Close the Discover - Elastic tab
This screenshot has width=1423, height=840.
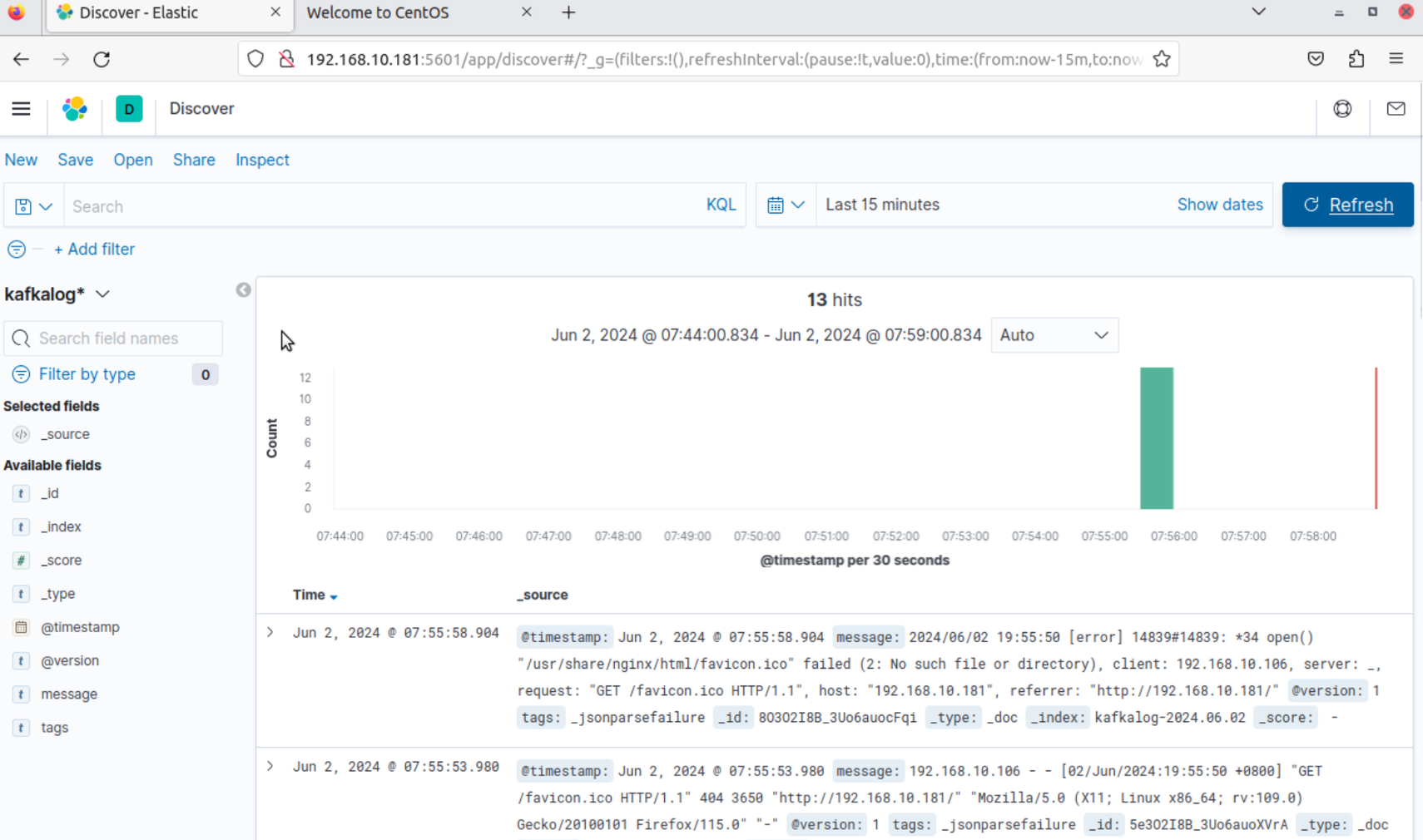pyautogui.click(x=275, y=12)
